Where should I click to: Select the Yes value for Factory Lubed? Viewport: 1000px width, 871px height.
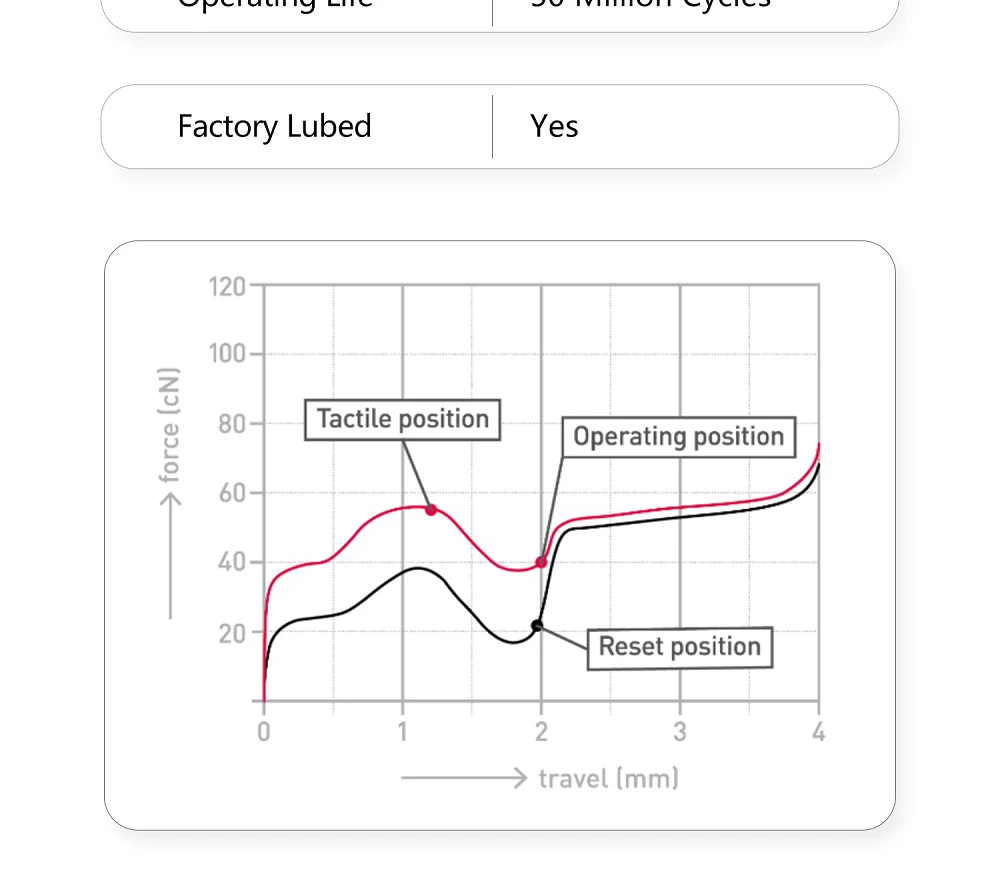click(554, 127)
